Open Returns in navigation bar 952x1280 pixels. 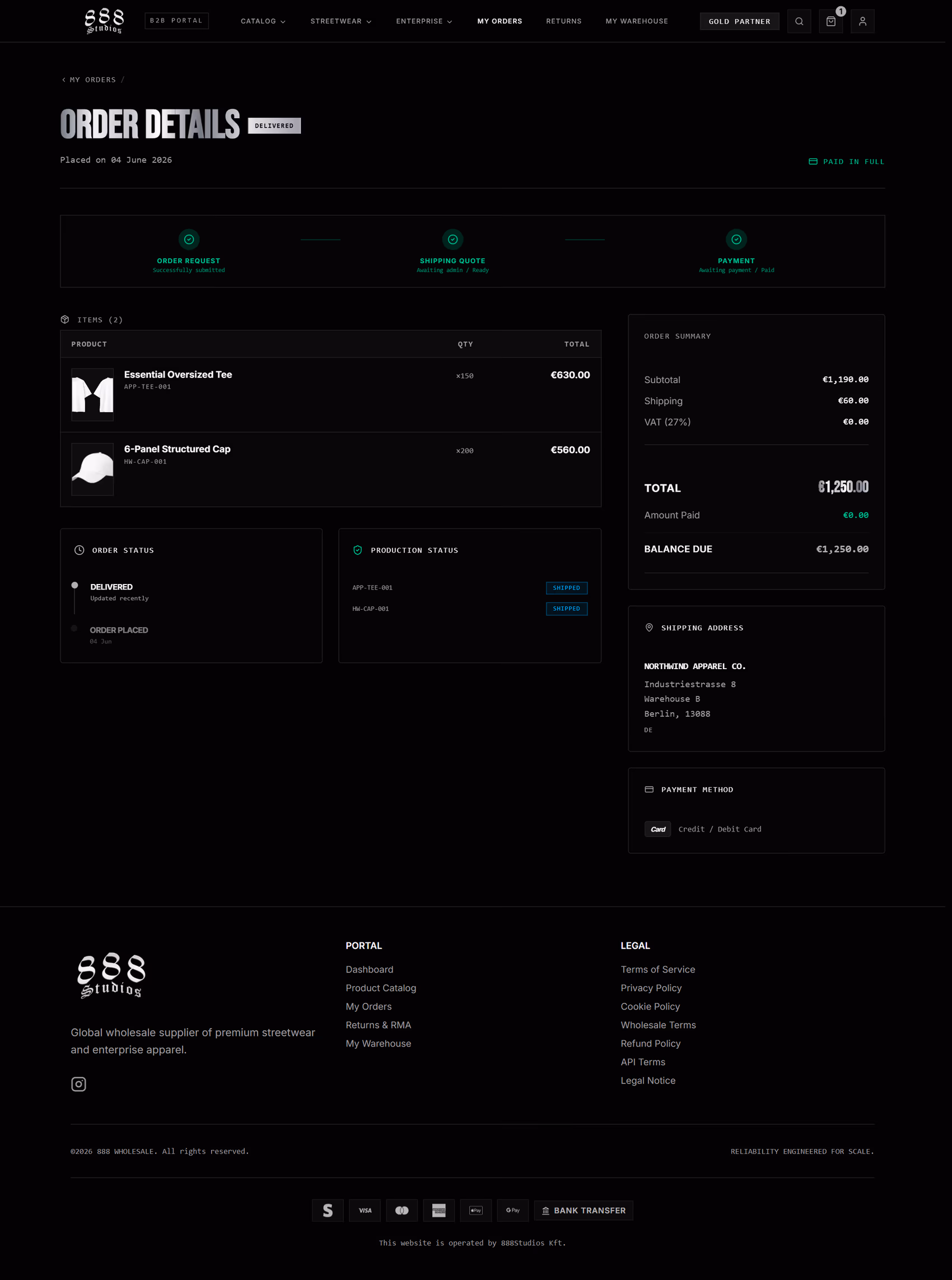pos(563,21)
